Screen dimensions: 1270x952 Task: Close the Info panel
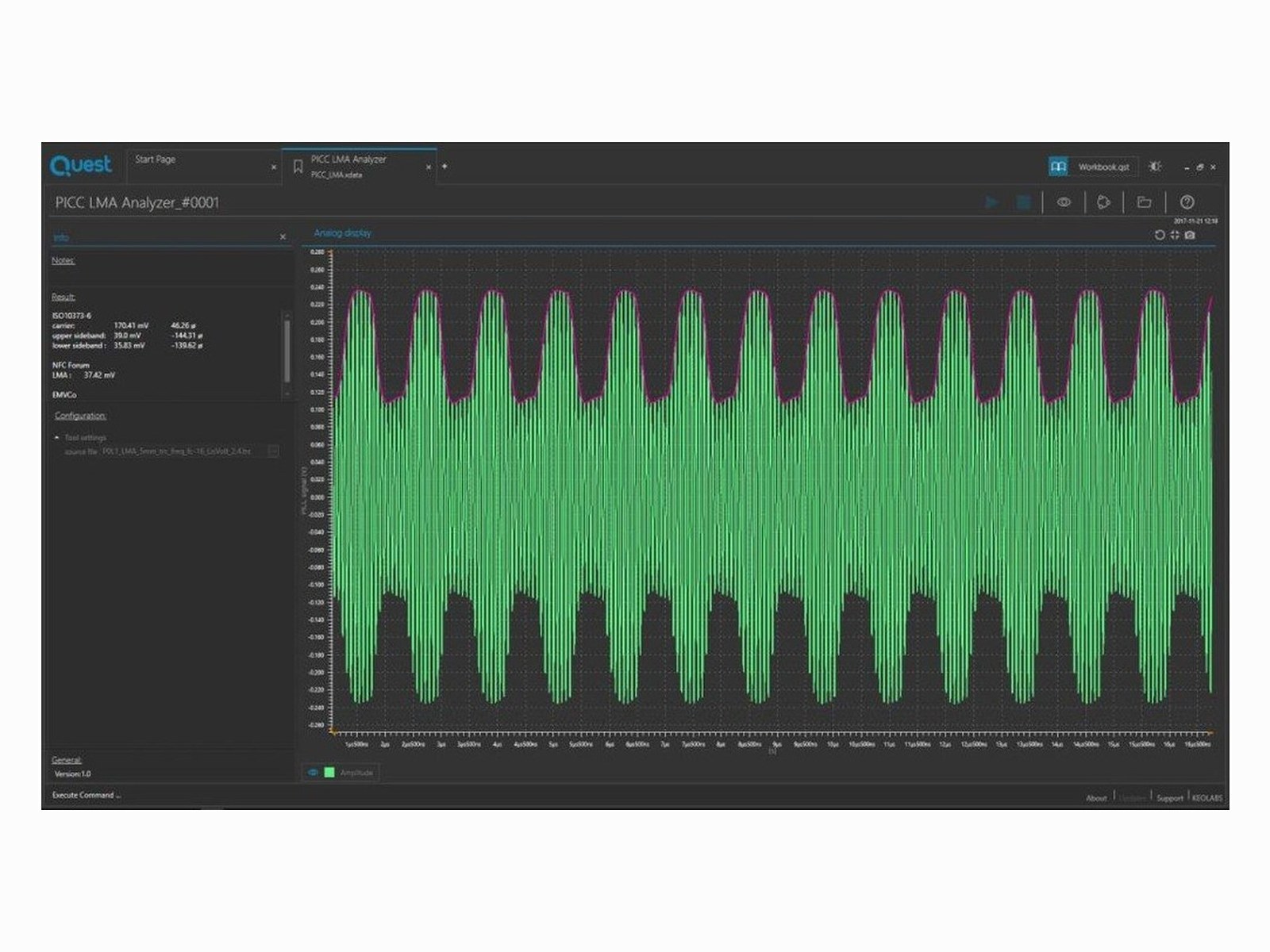tap(283, 237)
